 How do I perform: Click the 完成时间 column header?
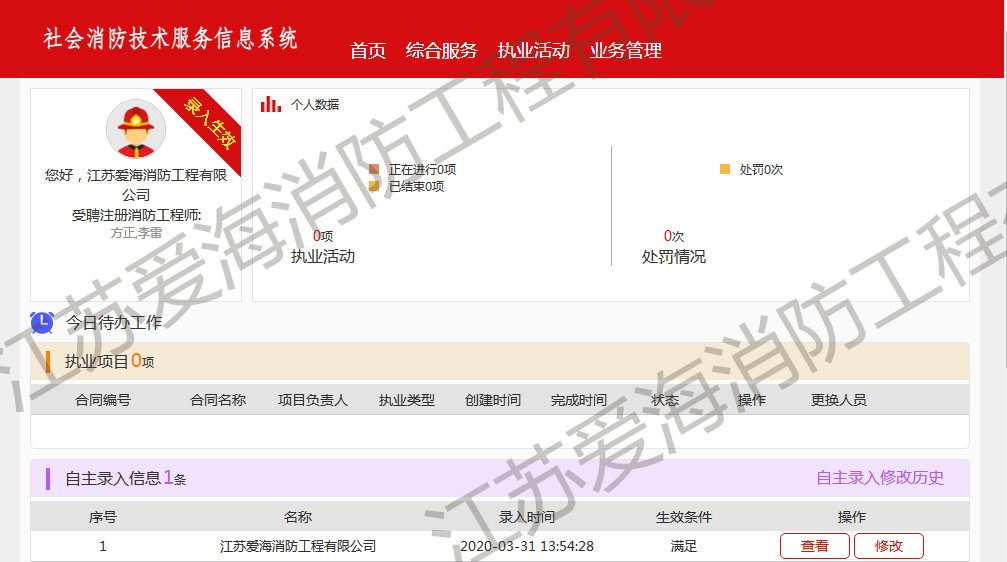[579, 400]
